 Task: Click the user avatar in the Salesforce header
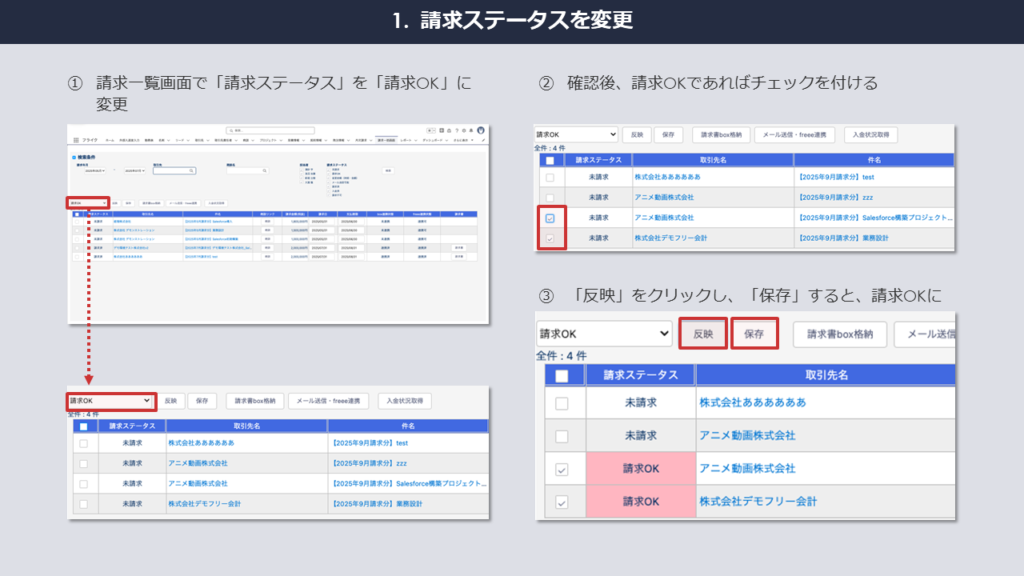481,130
